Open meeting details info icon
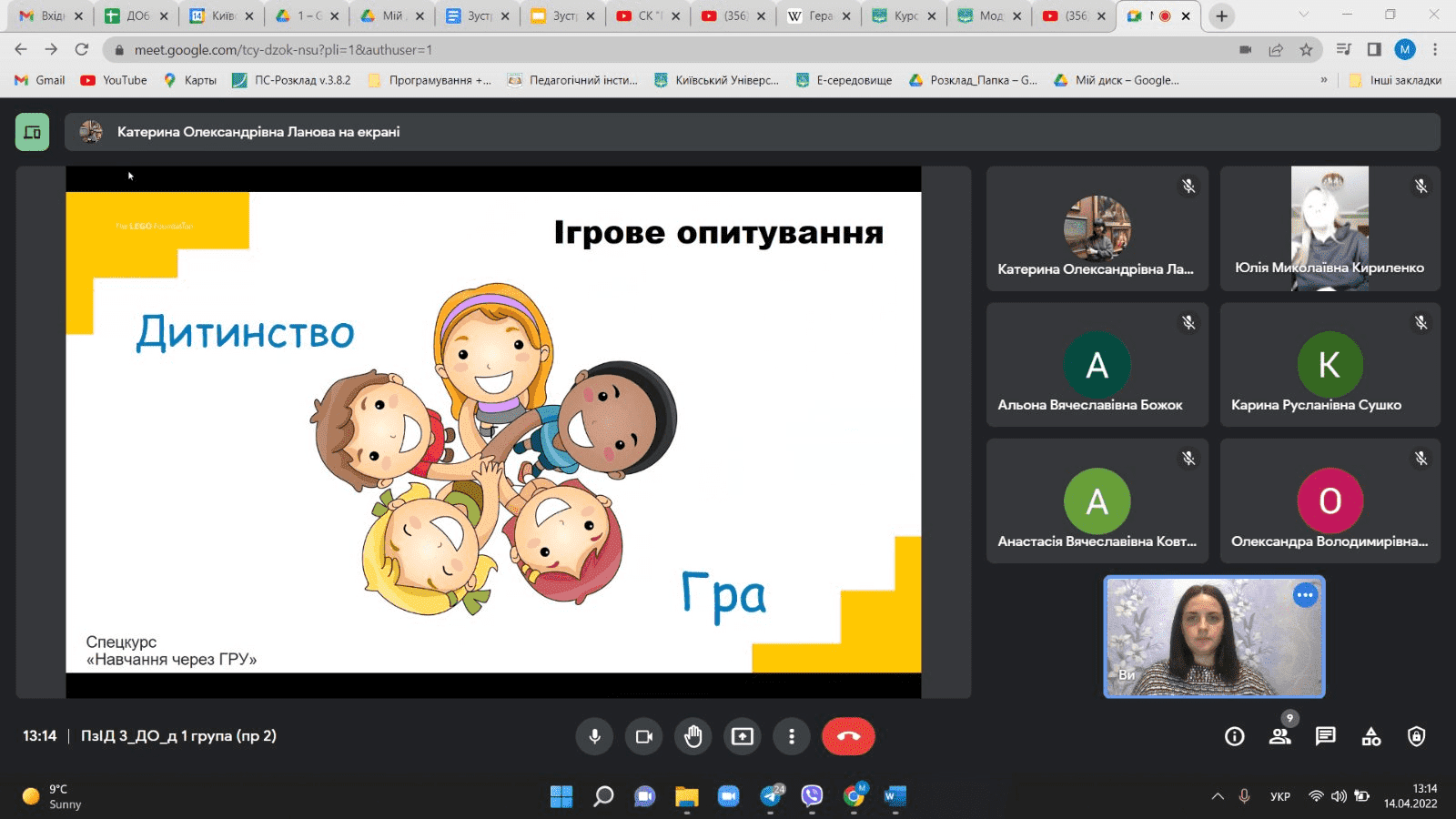The width and height of the screenshot is (1456, 819). (1234, 736)
